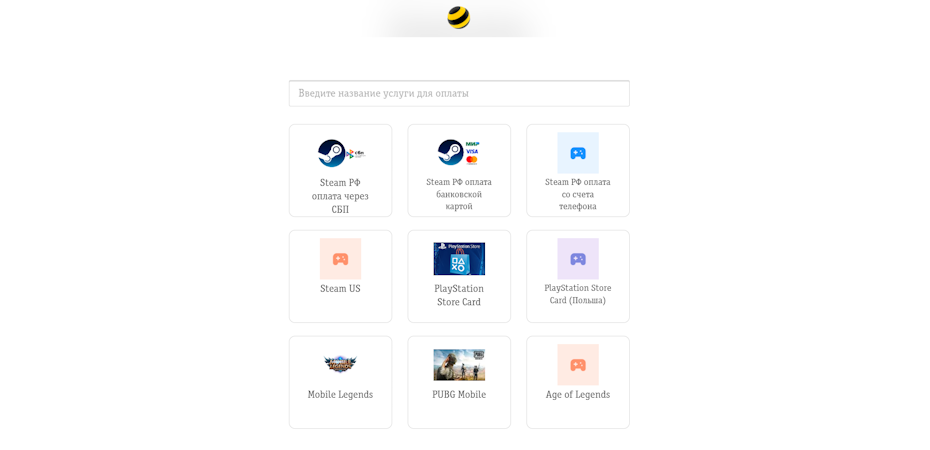Click the orange gamepad icon above Age of Legends

(578, 365)
